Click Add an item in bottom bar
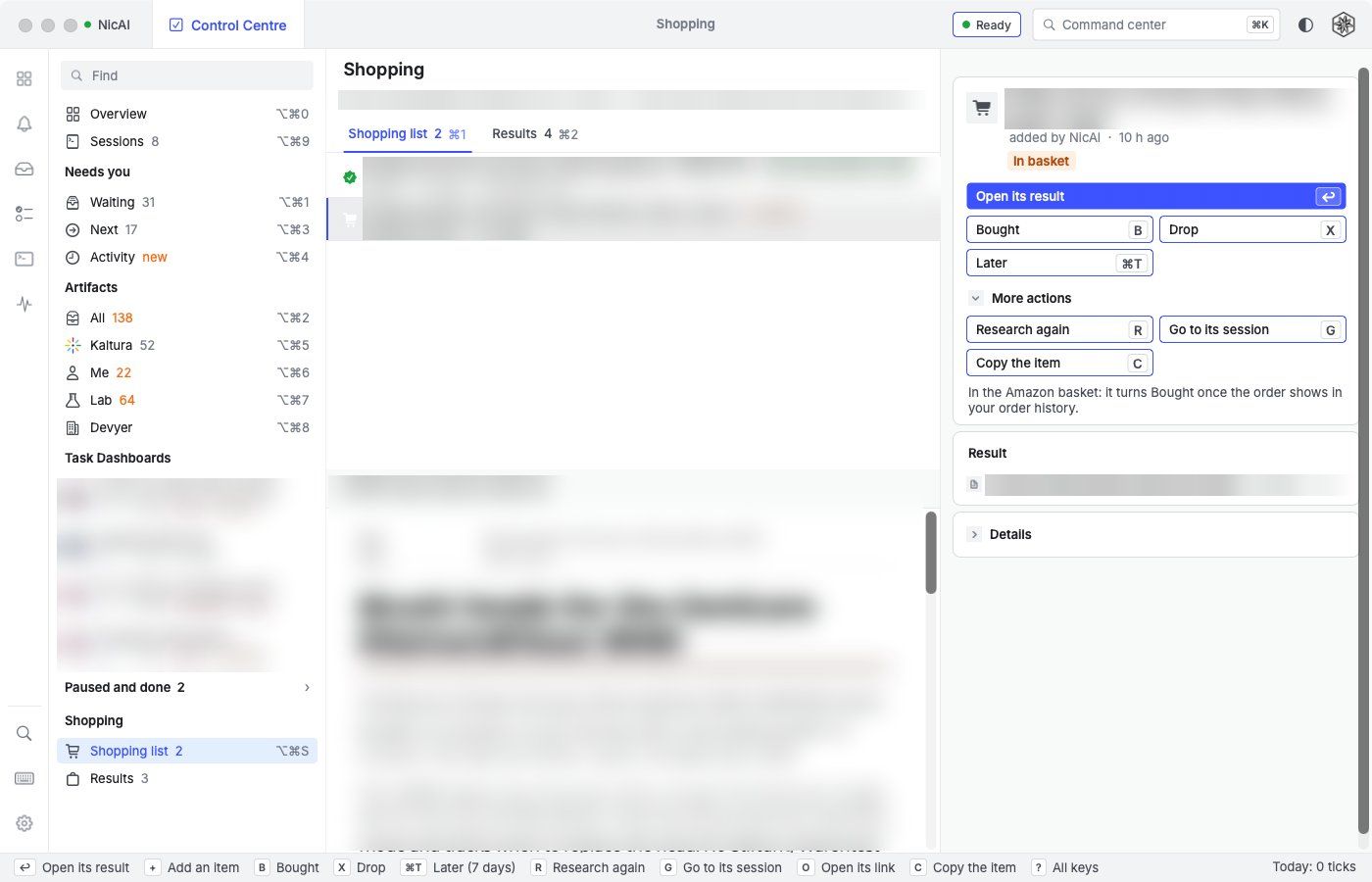Viewport: 1372px width, 882px height. click(193, 867)
